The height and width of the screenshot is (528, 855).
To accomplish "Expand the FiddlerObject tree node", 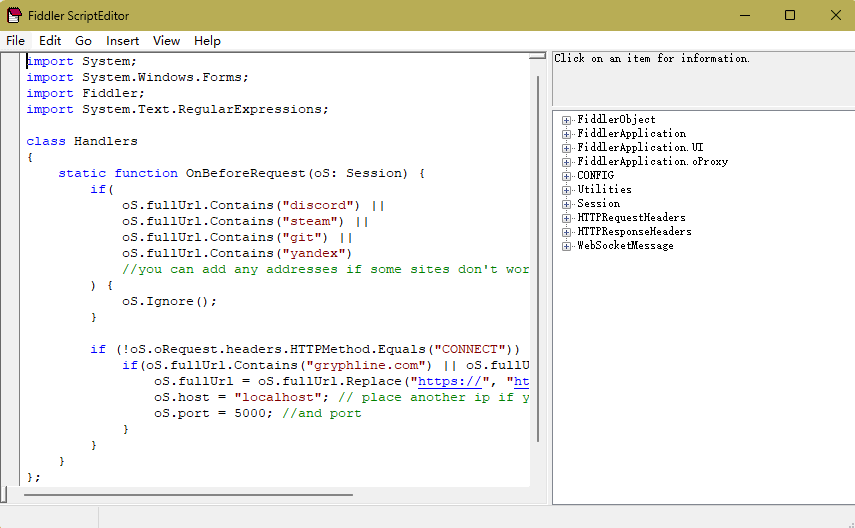I will point(567,120).
